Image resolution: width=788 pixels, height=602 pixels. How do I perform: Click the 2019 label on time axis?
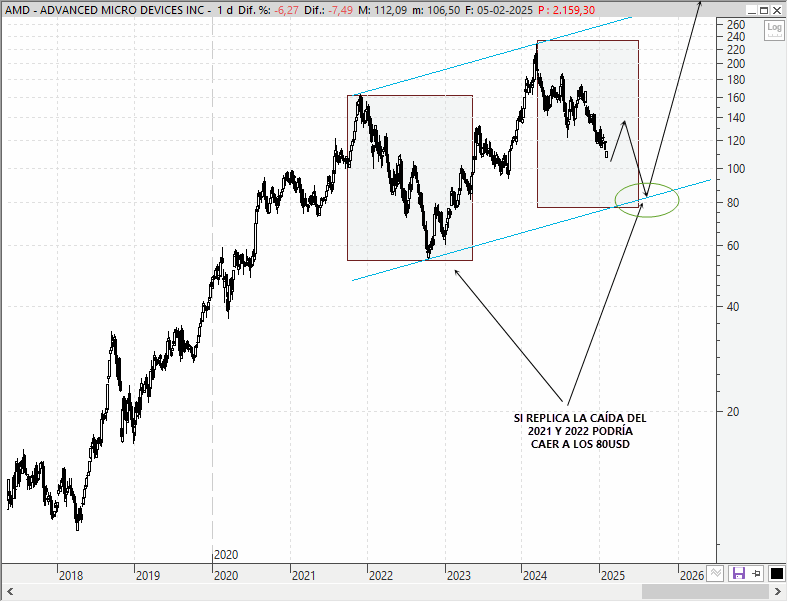(148, 575)
